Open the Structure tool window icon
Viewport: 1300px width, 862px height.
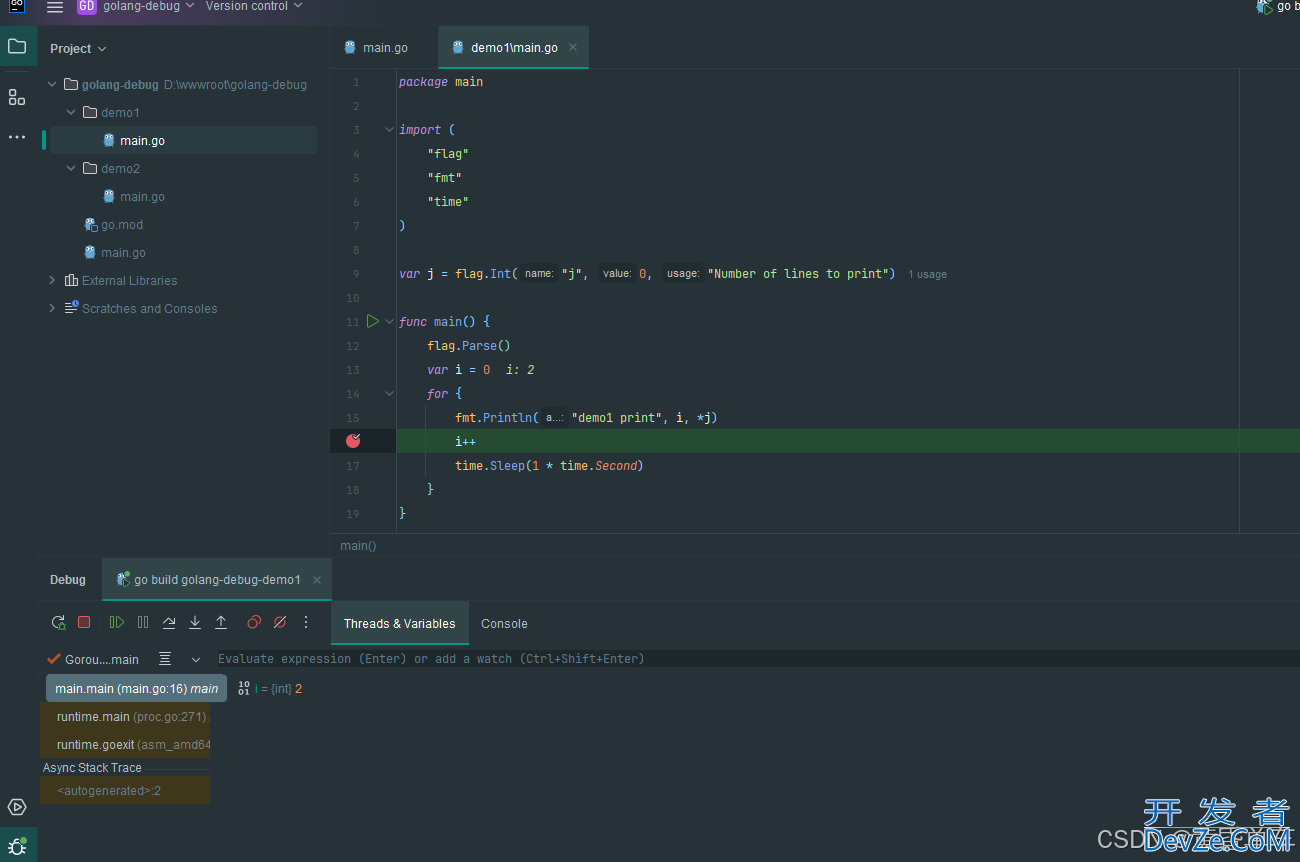pos(17,97)
